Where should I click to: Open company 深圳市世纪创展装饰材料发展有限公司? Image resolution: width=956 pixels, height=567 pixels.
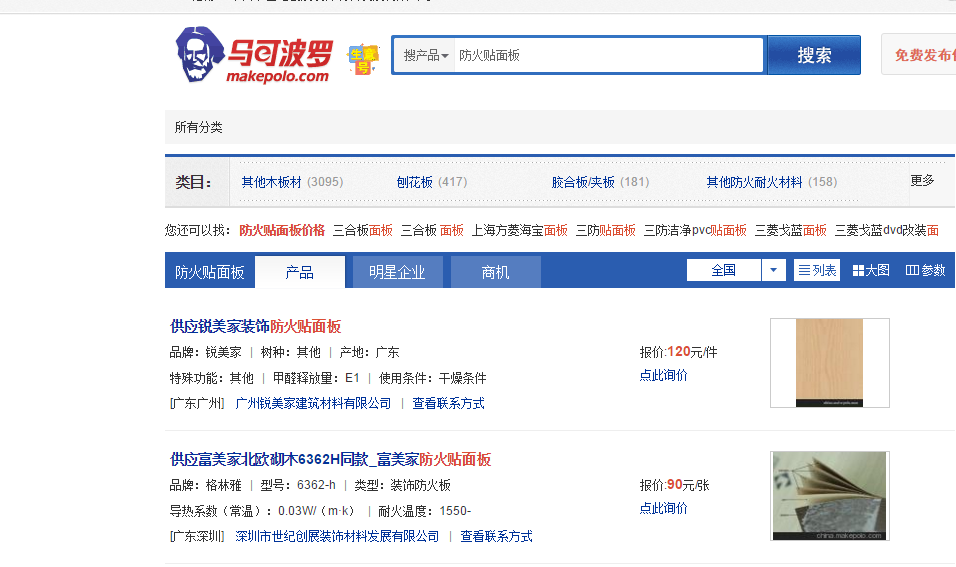pyautogui.click(x=337, y=536)
